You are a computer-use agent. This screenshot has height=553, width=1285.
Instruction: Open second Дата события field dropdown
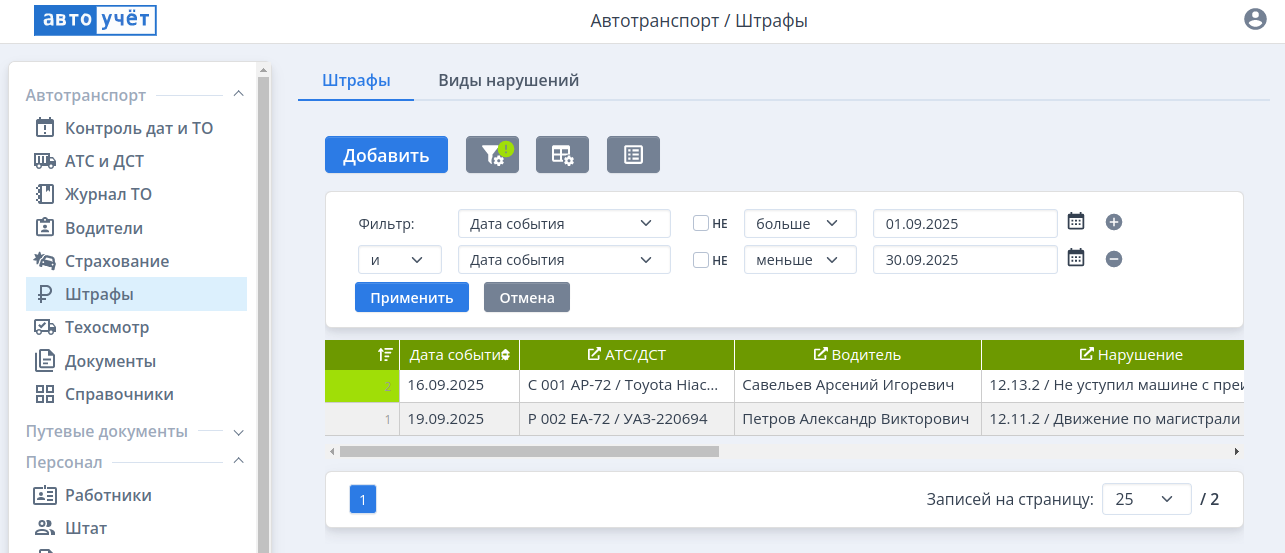pos(564,259)
